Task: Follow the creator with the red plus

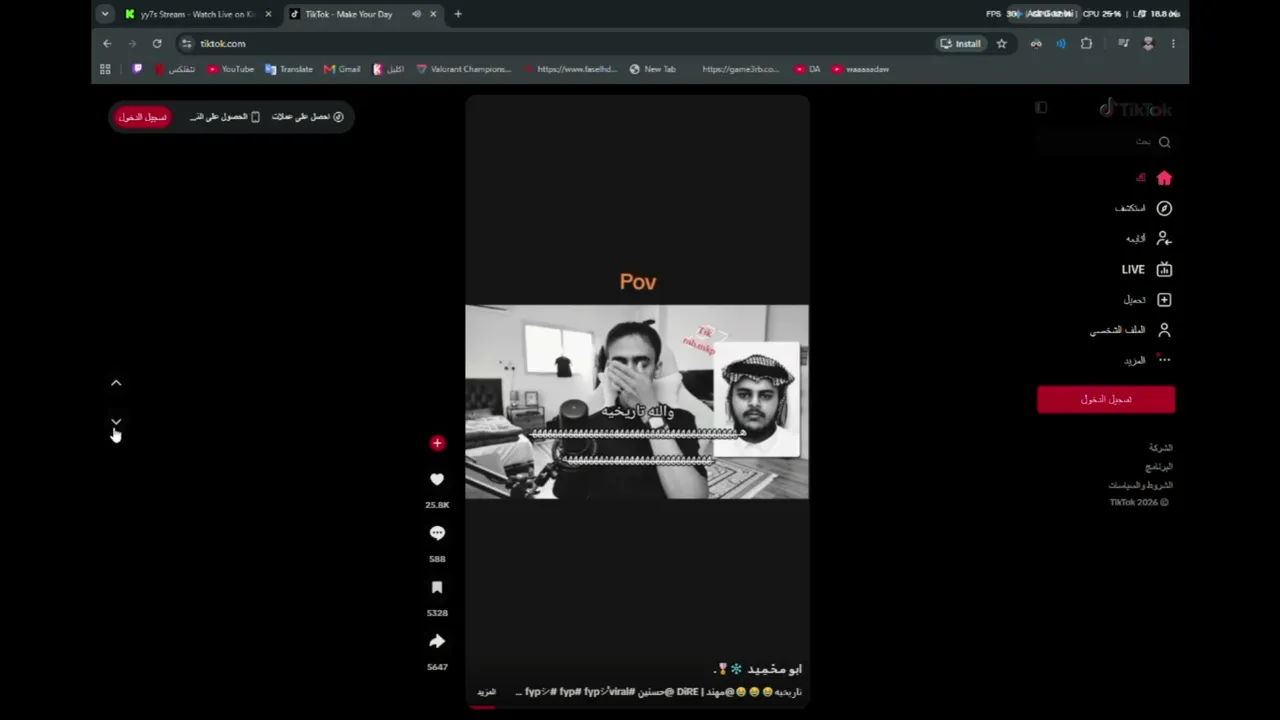Action: [437, 443]
